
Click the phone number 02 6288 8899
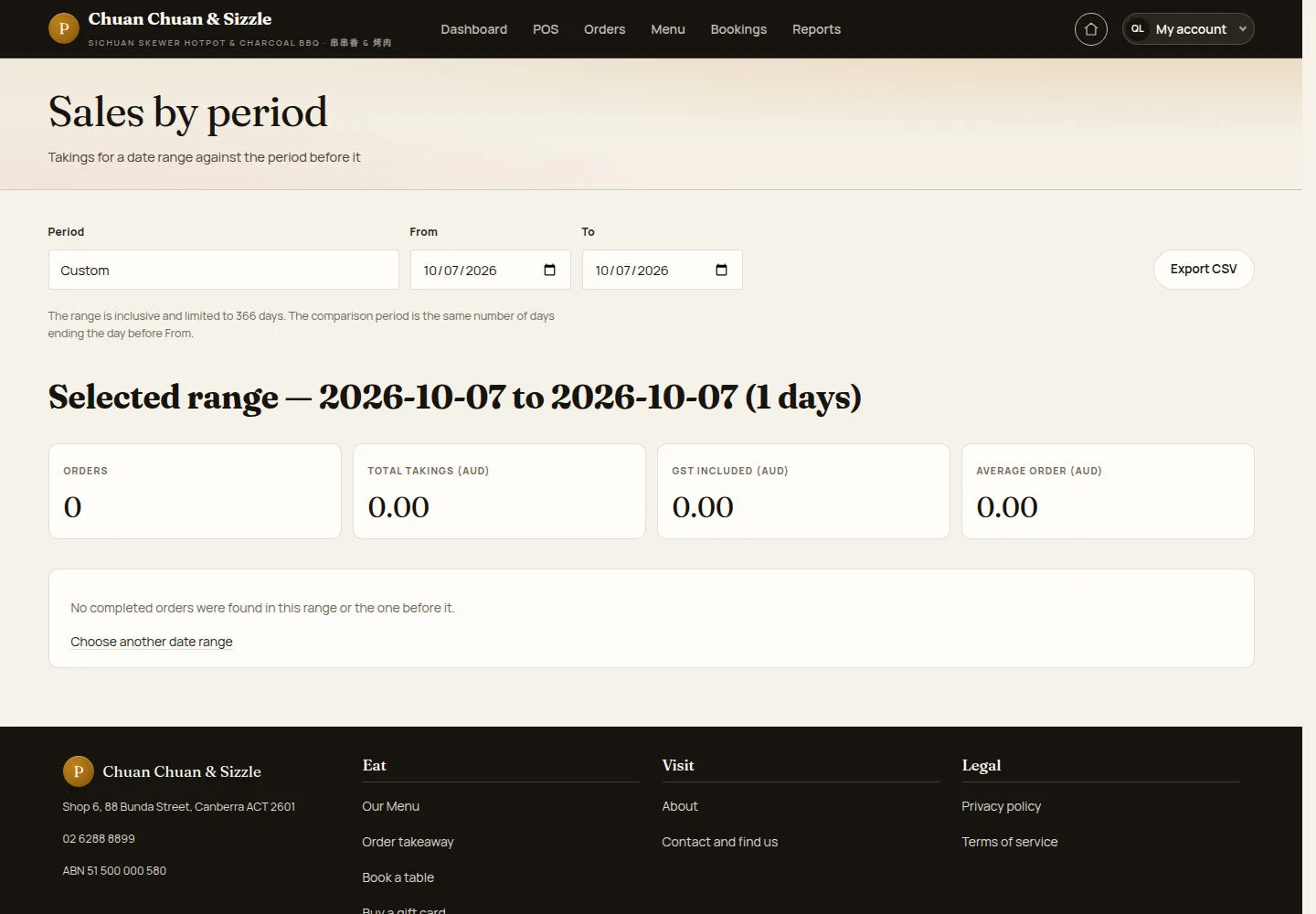[99, 838]
